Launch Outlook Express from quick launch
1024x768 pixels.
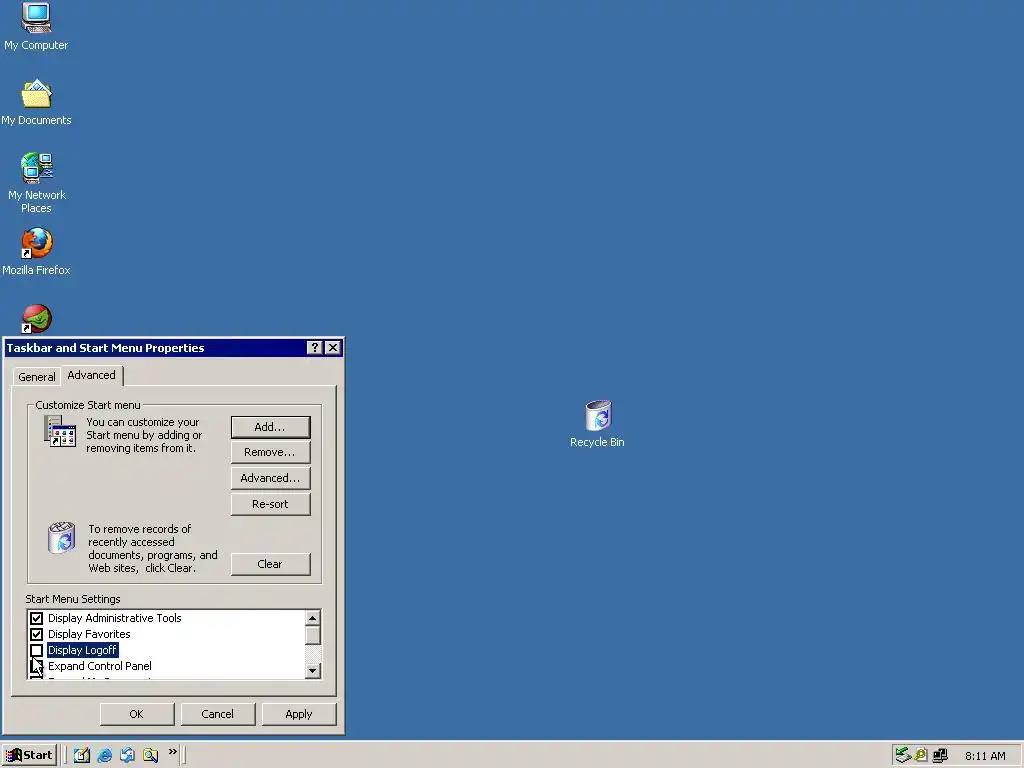[127, 755]
